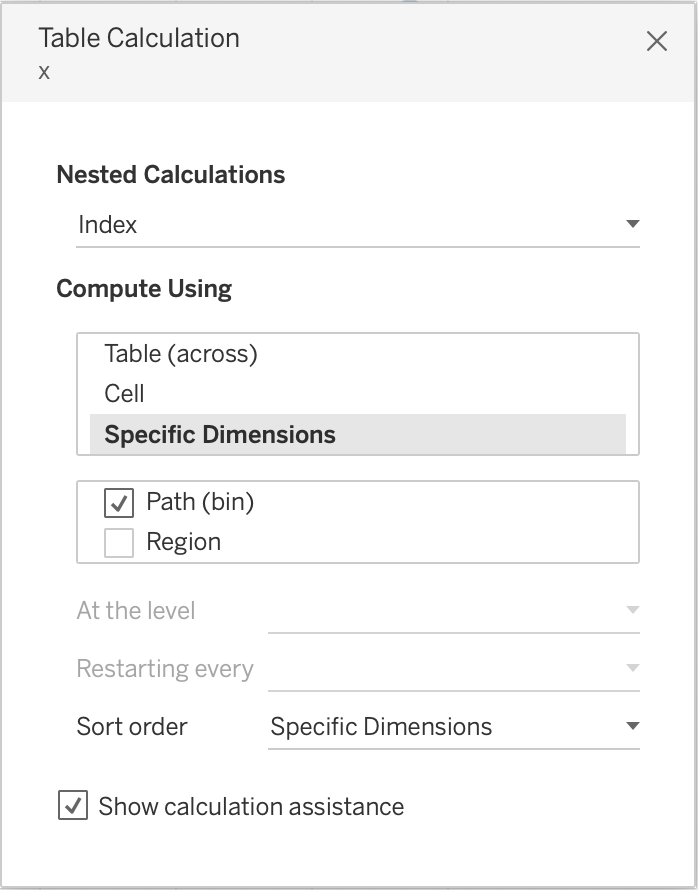Click the arrow beside the Index value
This screenshot has height=890, width=698.
click(632, 224)
